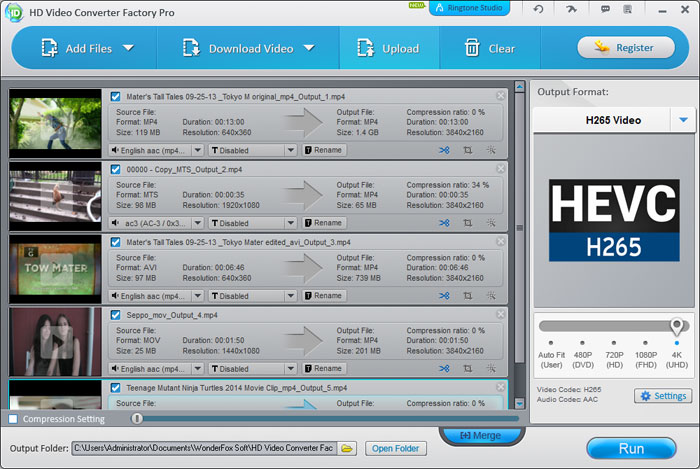Click clip/cut icon for Seppo_mov file

click(444, 368)
